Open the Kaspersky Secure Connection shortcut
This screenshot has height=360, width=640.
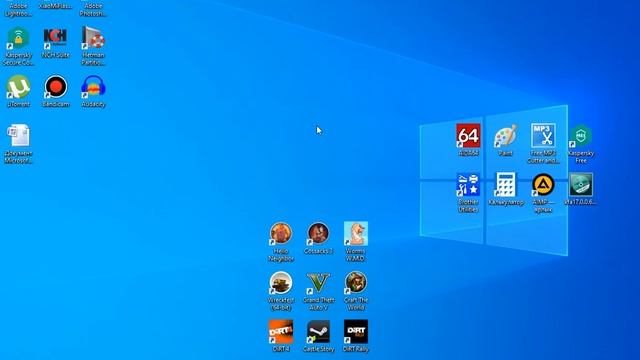click(18, 38)
